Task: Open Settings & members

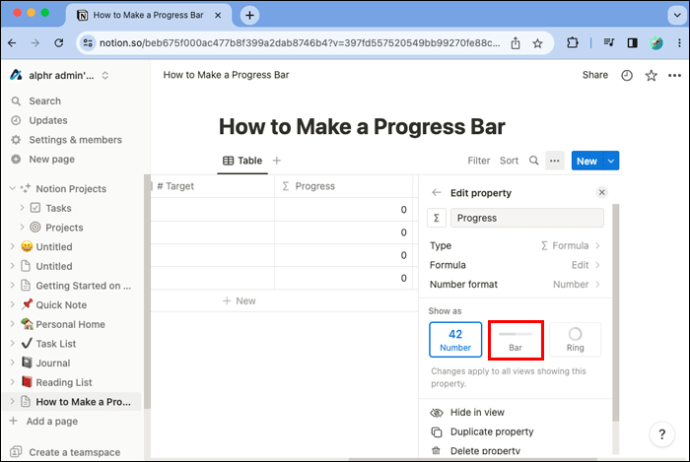Action: [73, 139]
